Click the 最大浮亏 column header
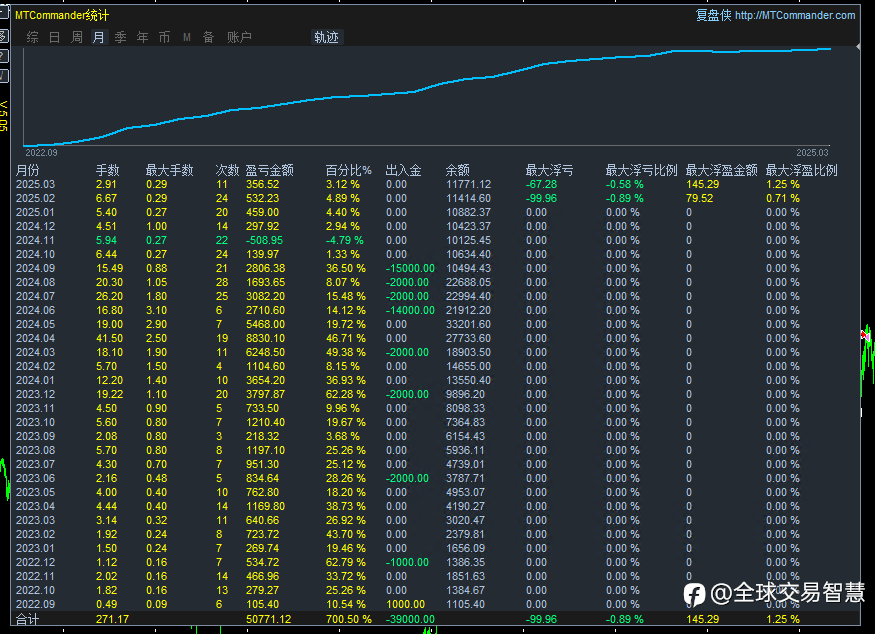 pos(549,170)
